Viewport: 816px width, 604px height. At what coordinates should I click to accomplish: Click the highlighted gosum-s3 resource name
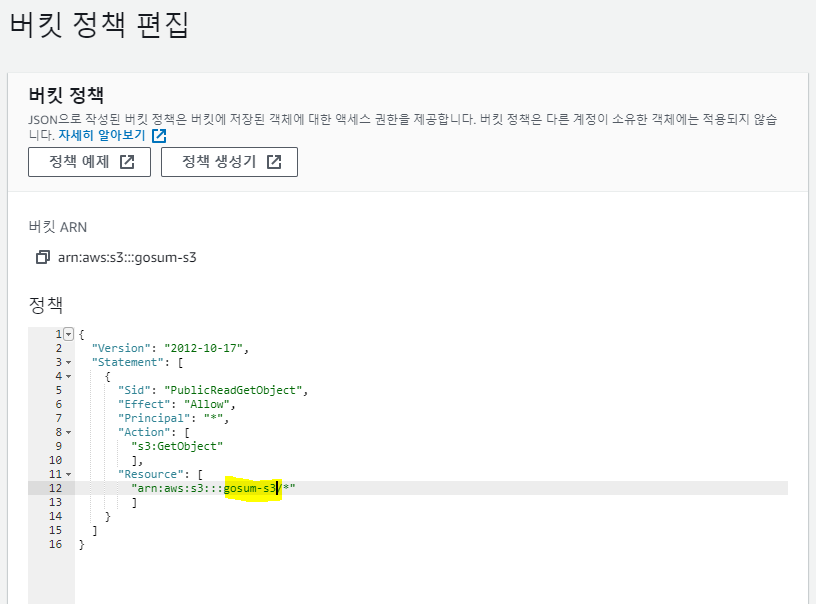point(250,489)
